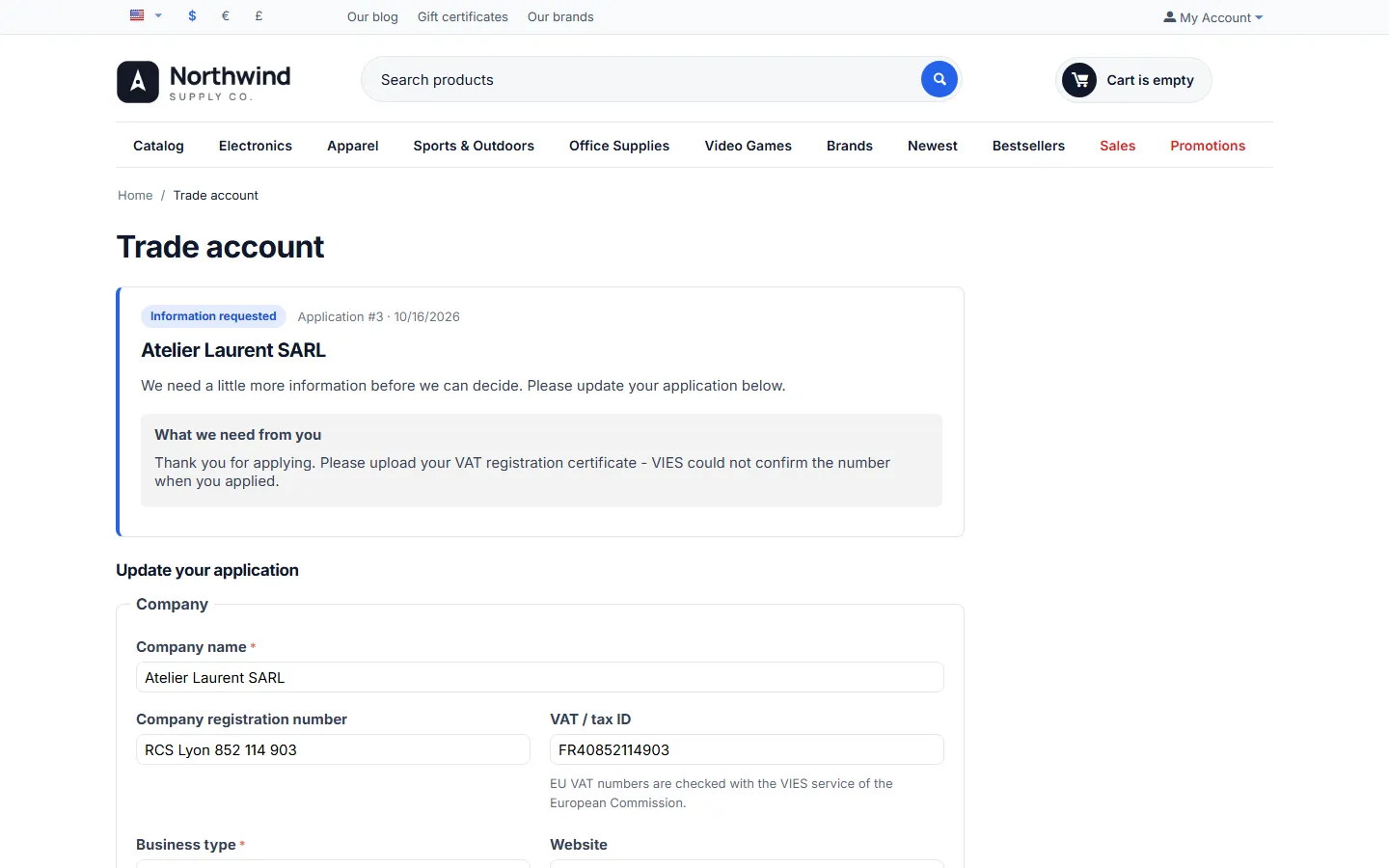Viewport: 1389px width, 868px height.
Task: Open the Newest menu item
Action: pyautogui.click(x=933, y=146)
